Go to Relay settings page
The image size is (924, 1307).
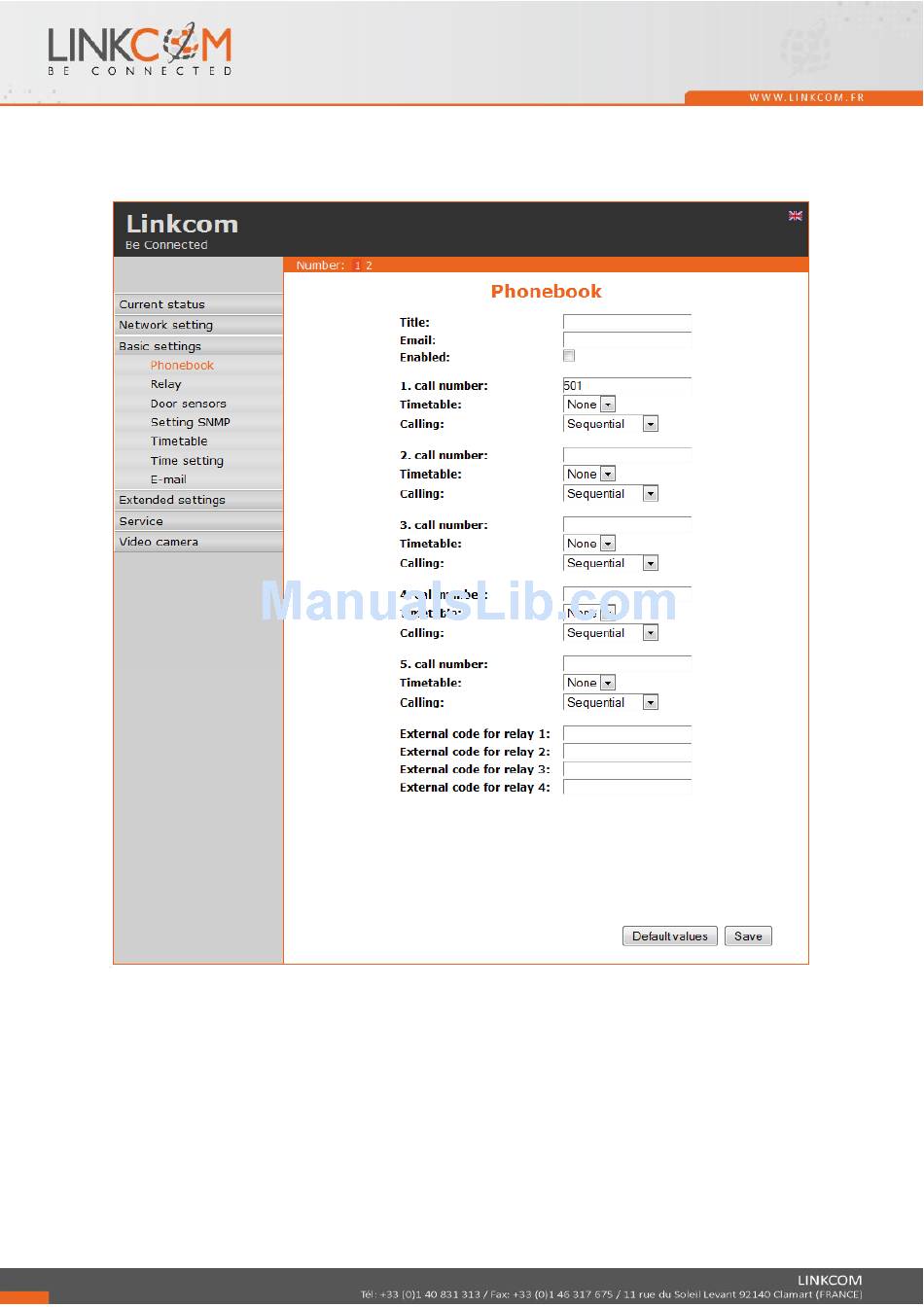click(x=165, y=384)
